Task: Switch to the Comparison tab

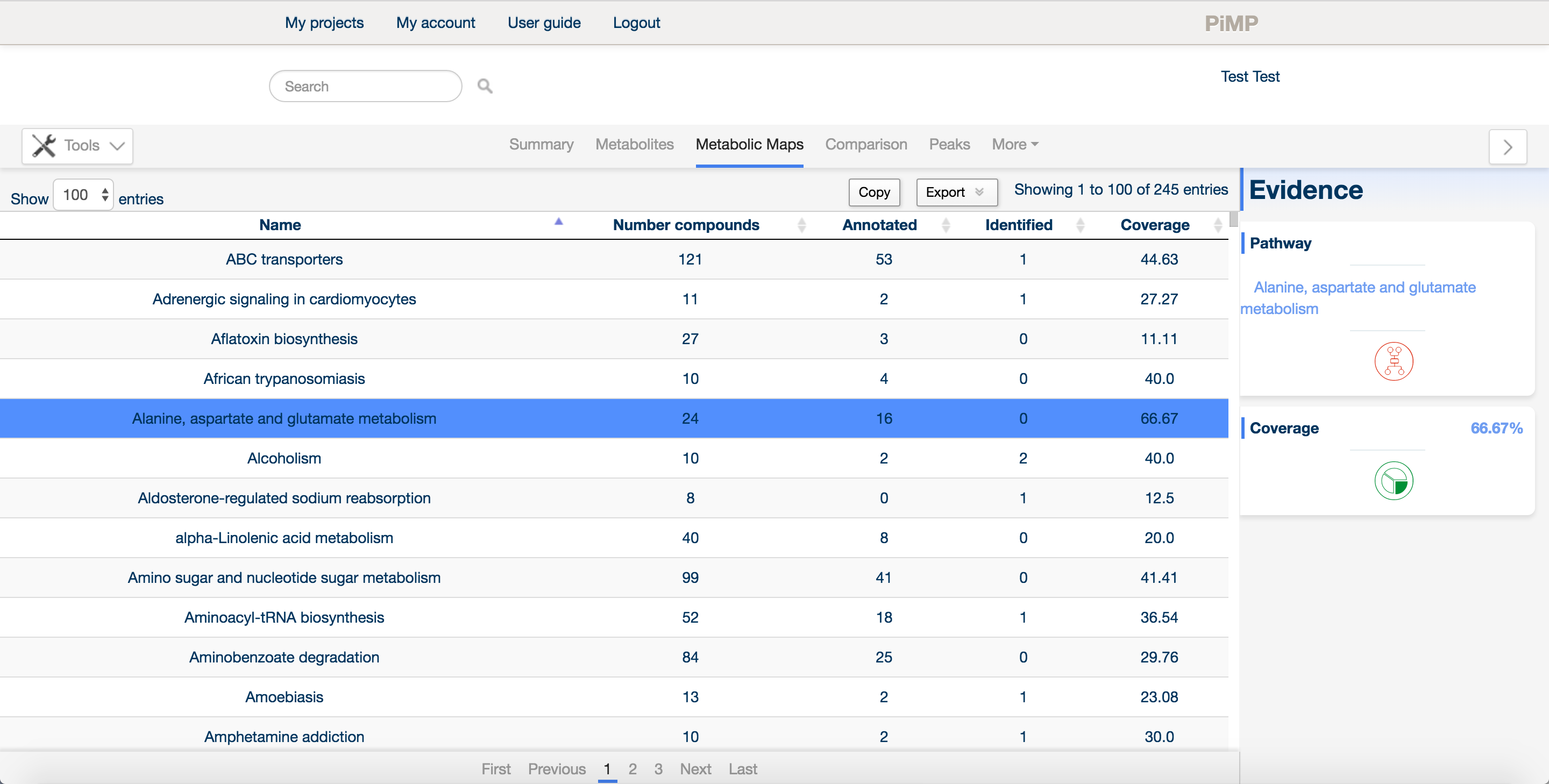Action: [x=866, y=144]
